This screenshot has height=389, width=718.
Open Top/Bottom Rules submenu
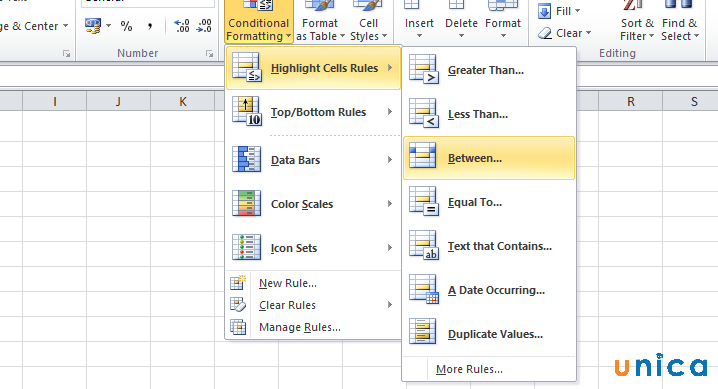(x=313, y=112)
